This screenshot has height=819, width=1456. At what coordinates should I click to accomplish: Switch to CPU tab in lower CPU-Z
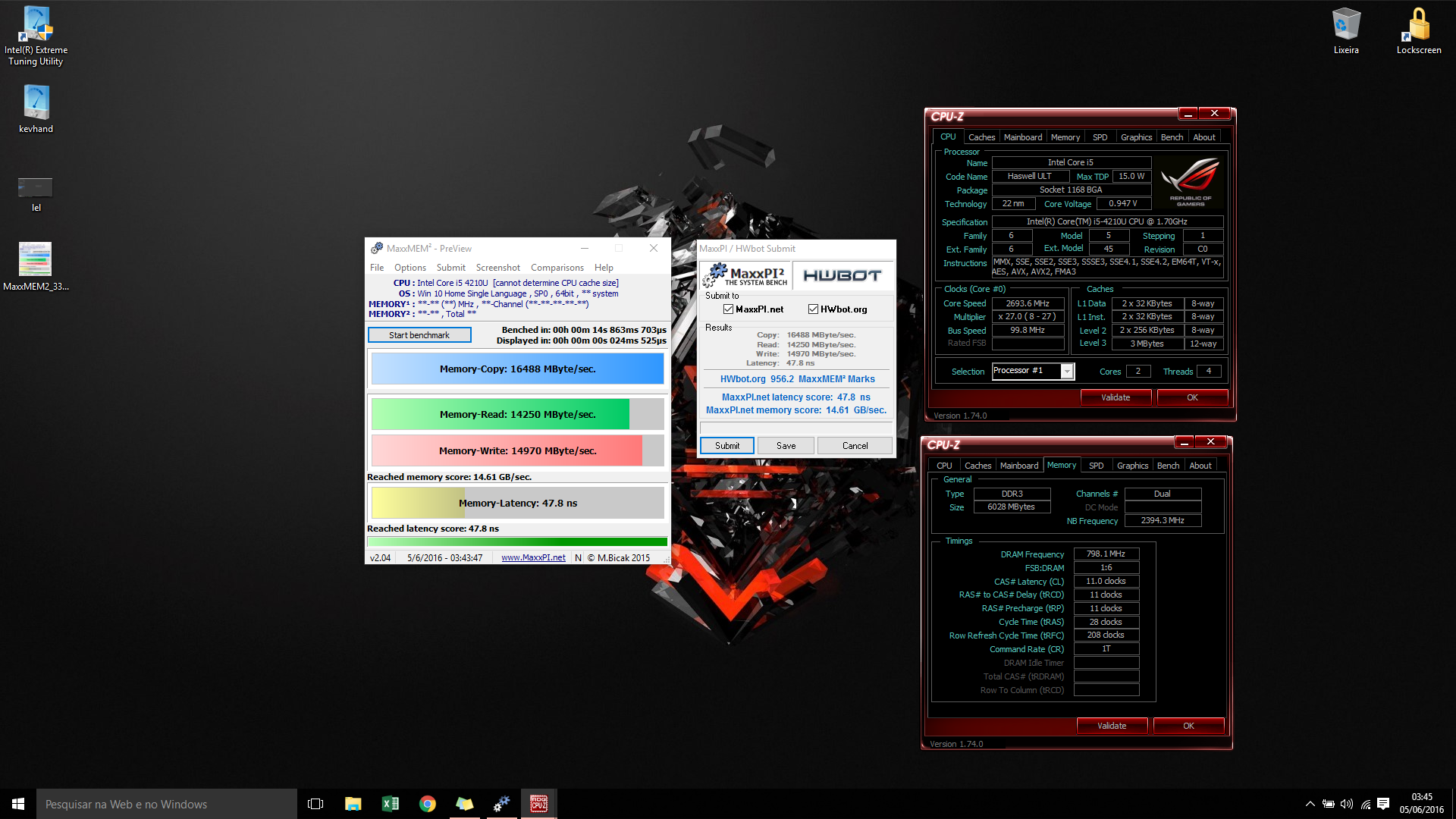[x=944, y=466]
